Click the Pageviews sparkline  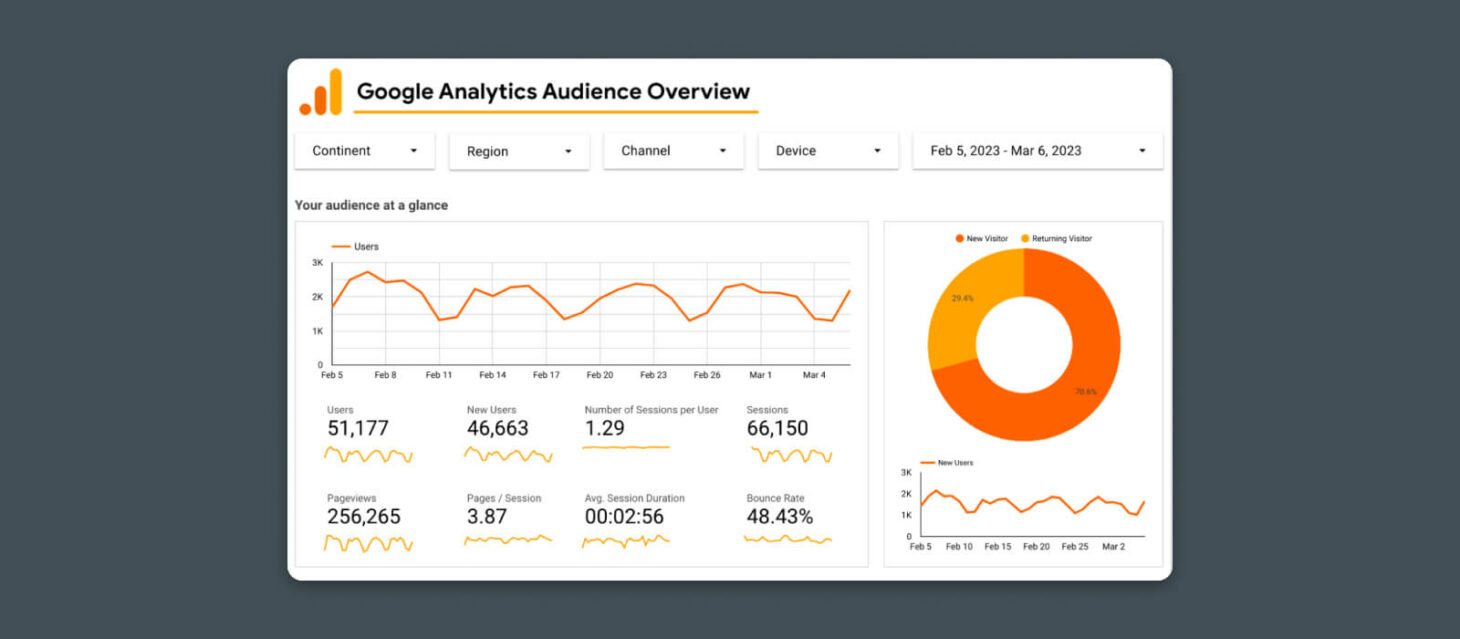click(368, 543)
